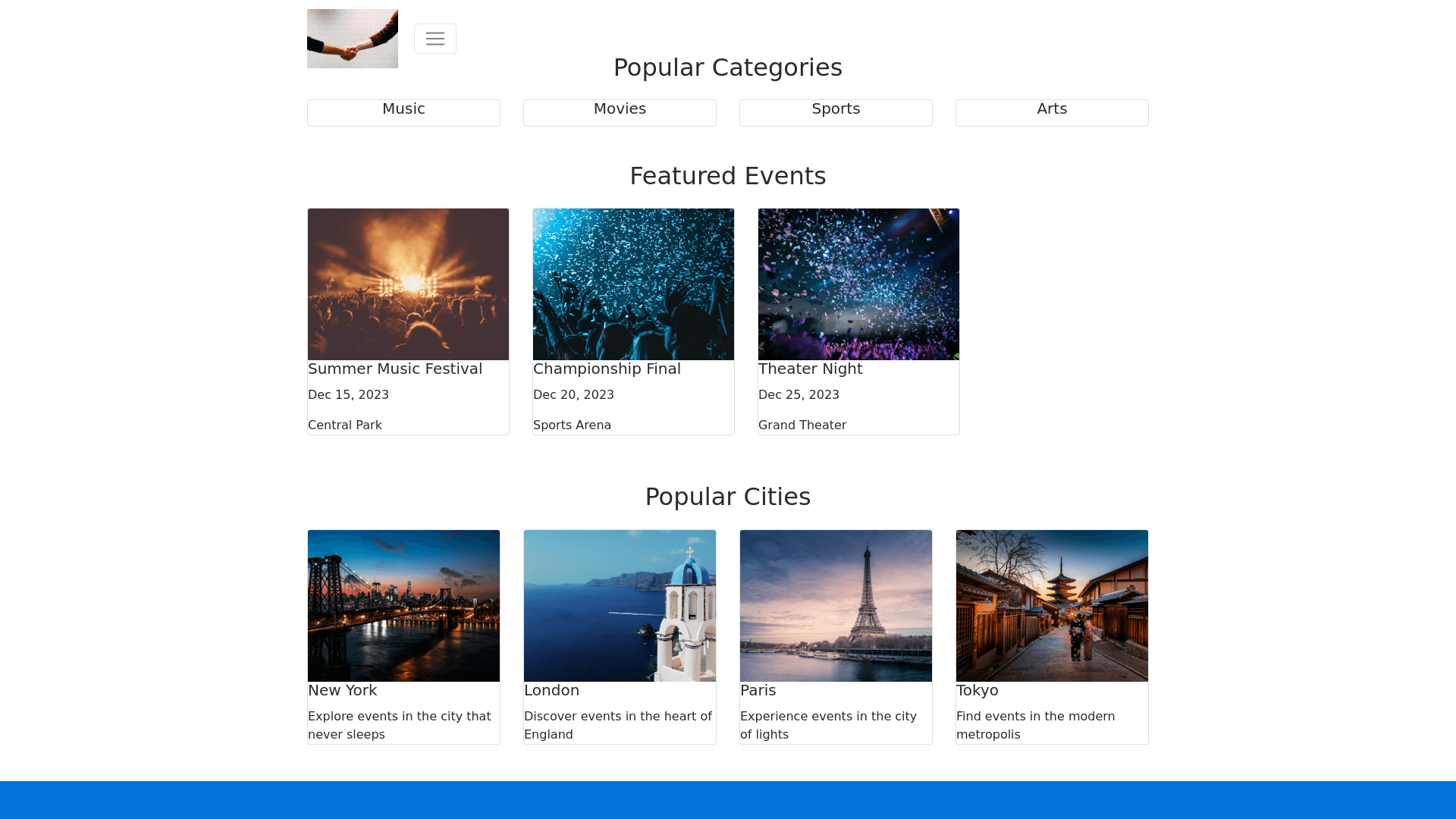View the Theater Night confetti image

pos(858,284)
